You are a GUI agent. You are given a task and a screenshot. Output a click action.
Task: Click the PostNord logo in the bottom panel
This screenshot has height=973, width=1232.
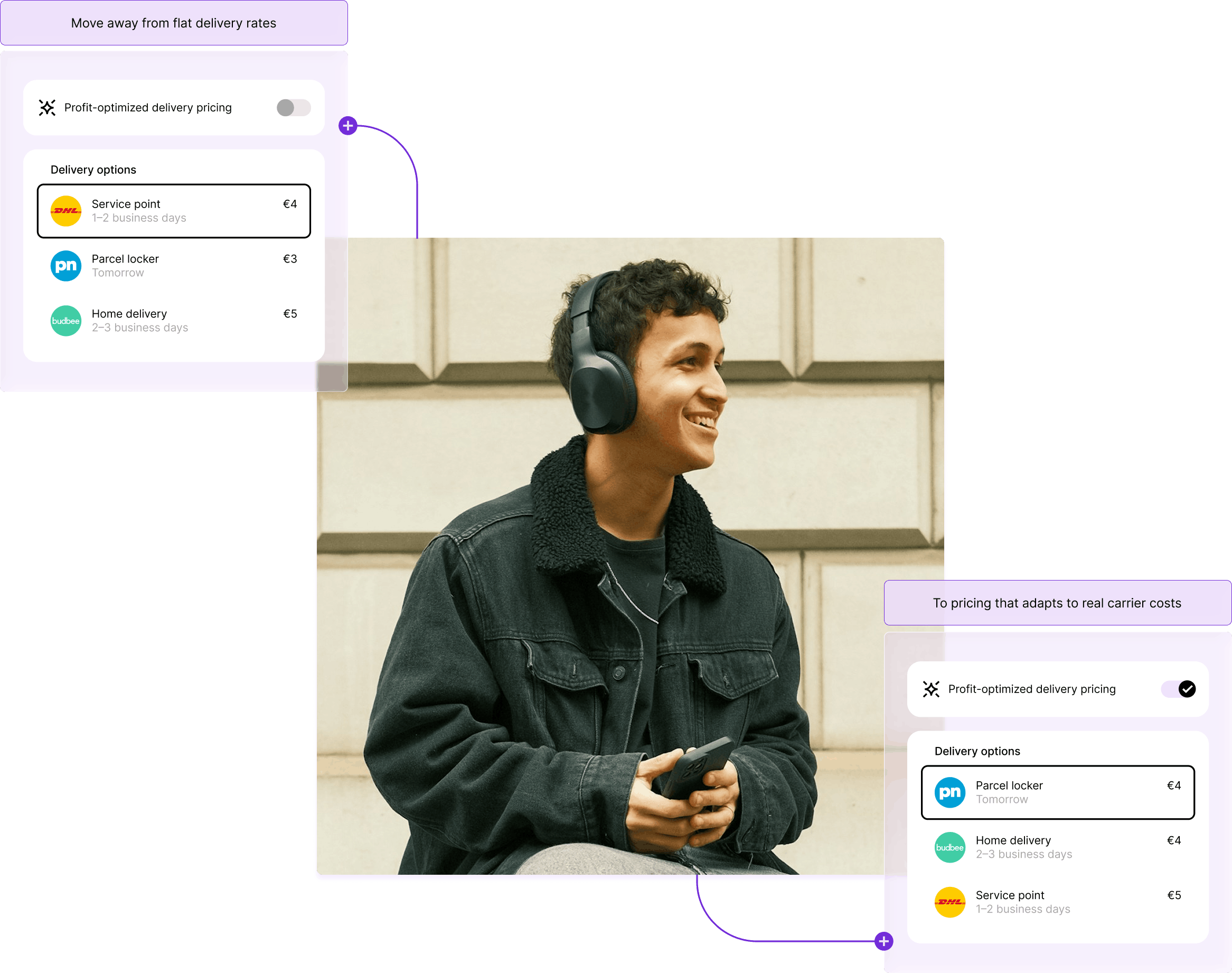[949, 792]
